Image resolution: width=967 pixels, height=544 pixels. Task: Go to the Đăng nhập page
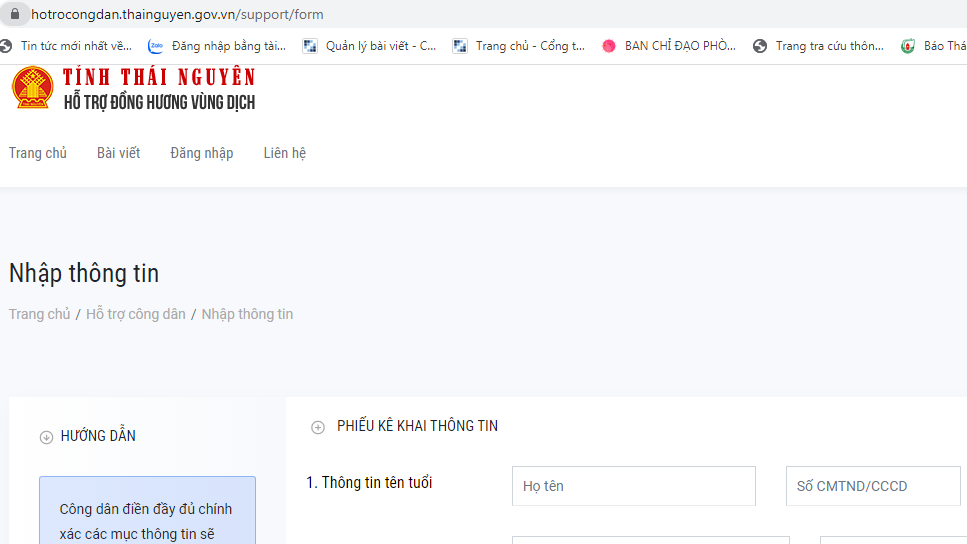pyautogui.click(x=201, y=153)
